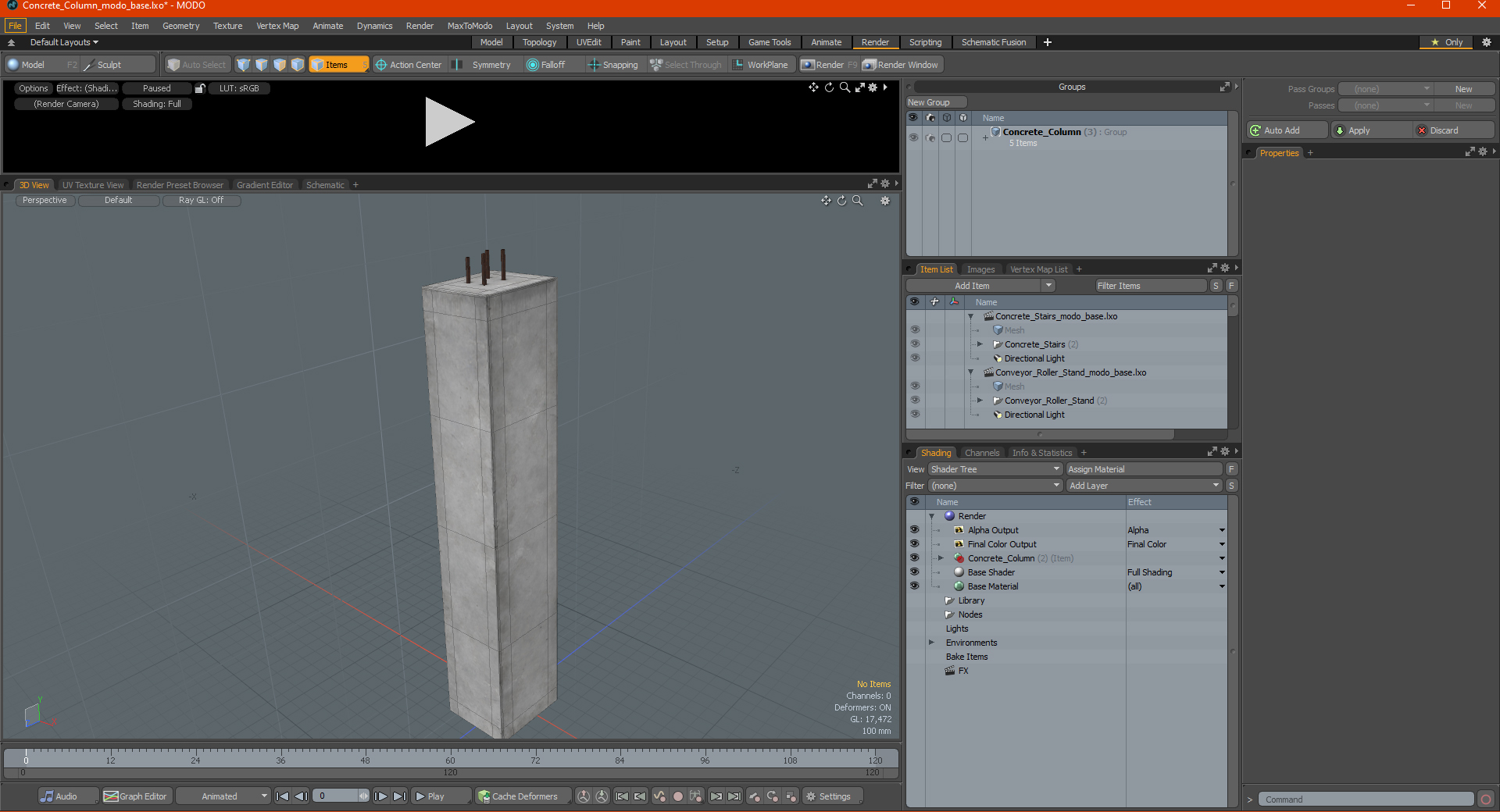Go to first frame button
This screenshot has height=812, width=1500.
(x=283, y=796)
